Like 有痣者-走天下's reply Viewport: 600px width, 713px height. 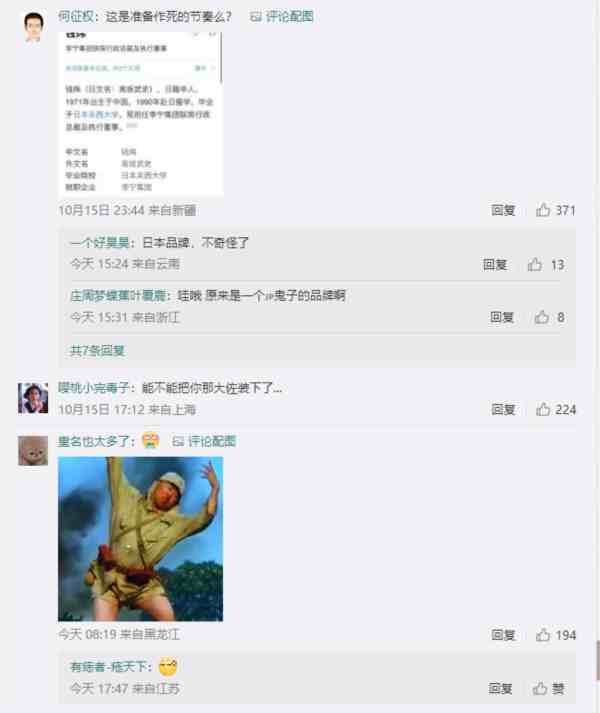click(549, 688)
